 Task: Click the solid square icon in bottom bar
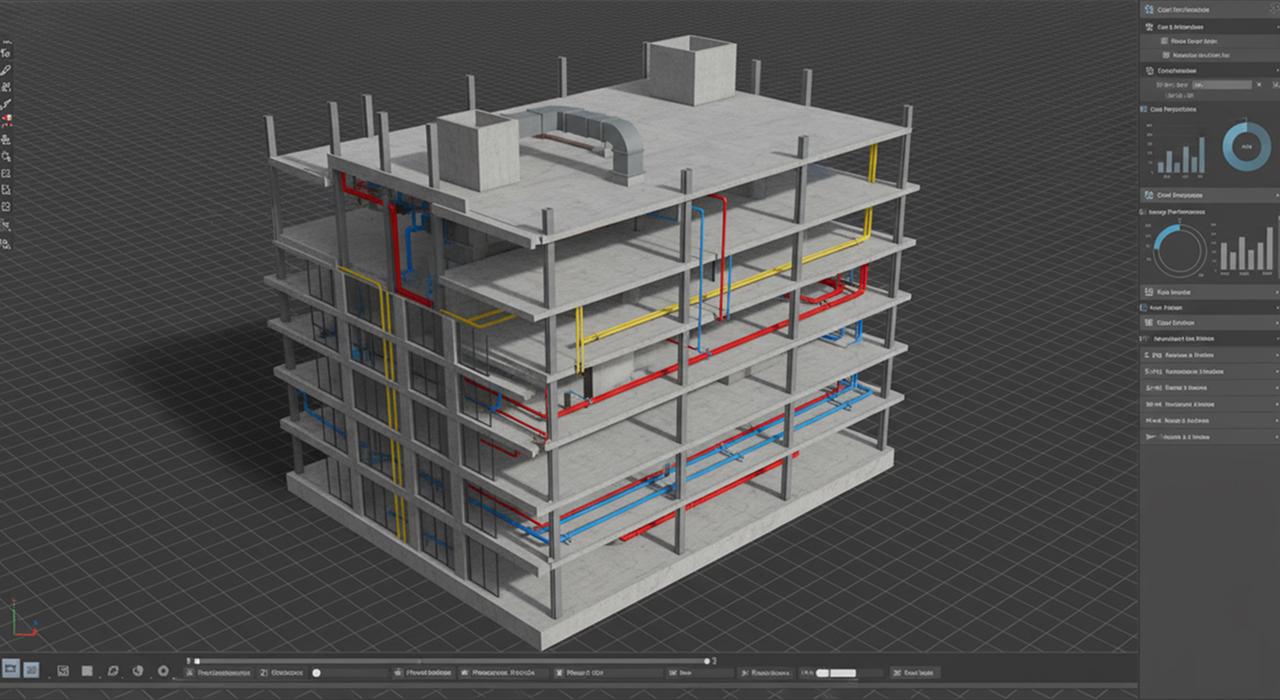tap(87, 671)
